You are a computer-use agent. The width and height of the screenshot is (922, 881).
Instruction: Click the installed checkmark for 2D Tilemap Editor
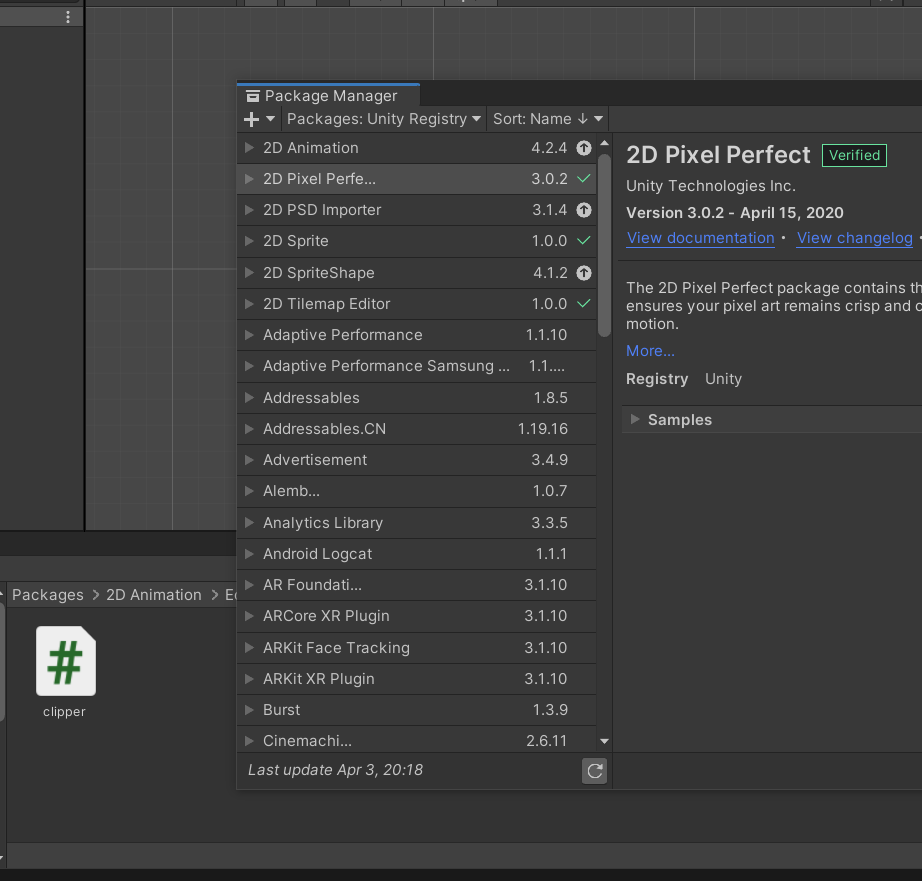[x=583, y=303]
